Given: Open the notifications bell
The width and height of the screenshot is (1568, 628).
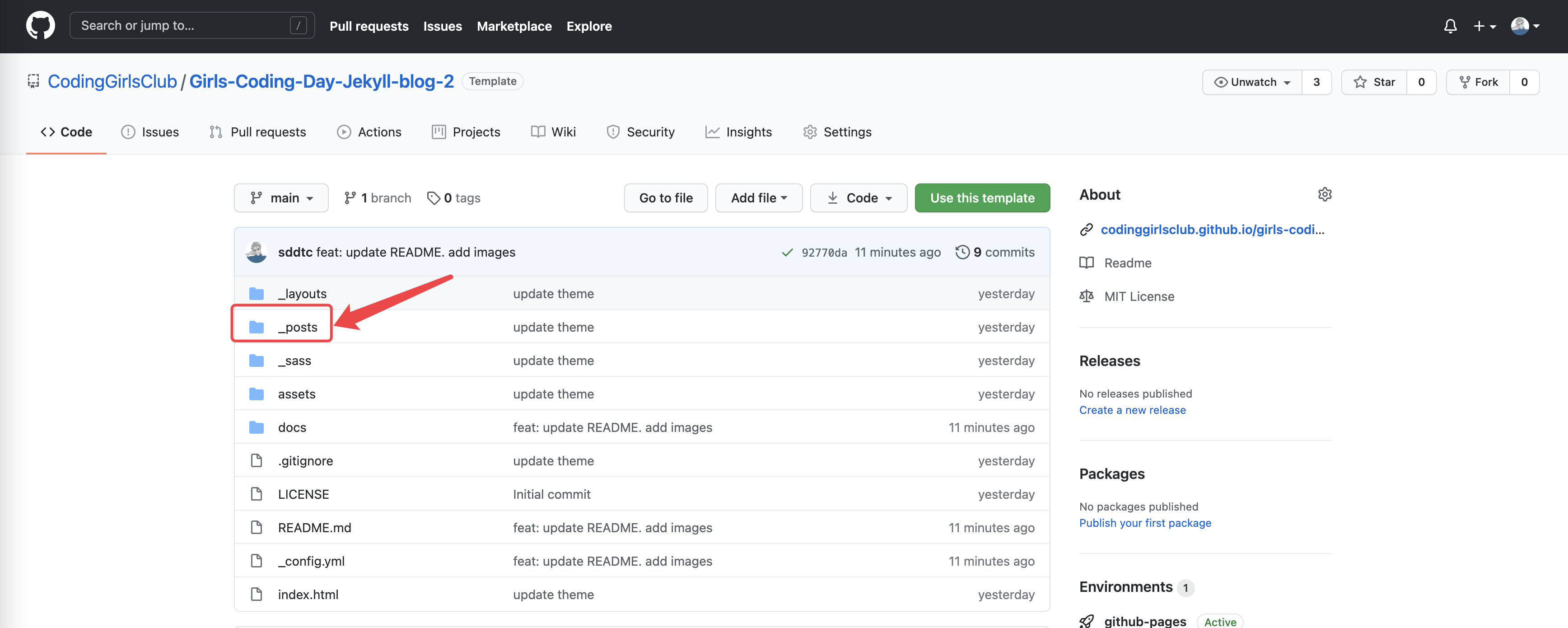Looking at the screenshot, I should [x=1450, y=26].
